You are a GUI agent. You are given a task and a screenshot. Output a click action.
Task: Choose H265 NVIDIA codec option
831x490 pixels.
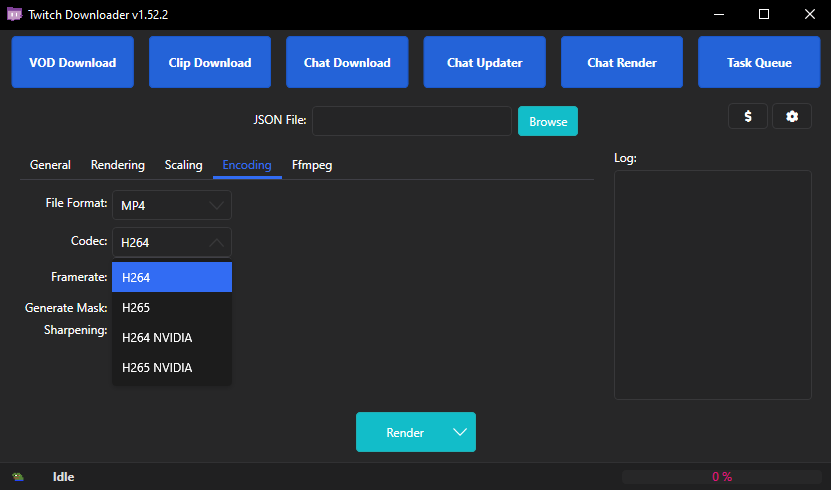pyautogui.click(x=172, y=368)
